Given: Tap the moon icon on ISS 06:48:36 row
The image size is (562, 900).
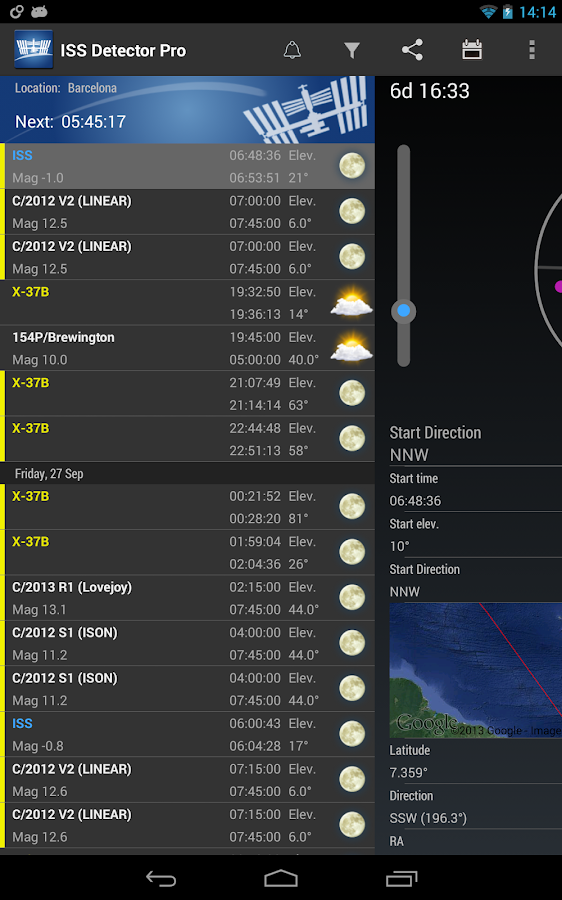Looking at the screenshot, I should coord(352,166).
